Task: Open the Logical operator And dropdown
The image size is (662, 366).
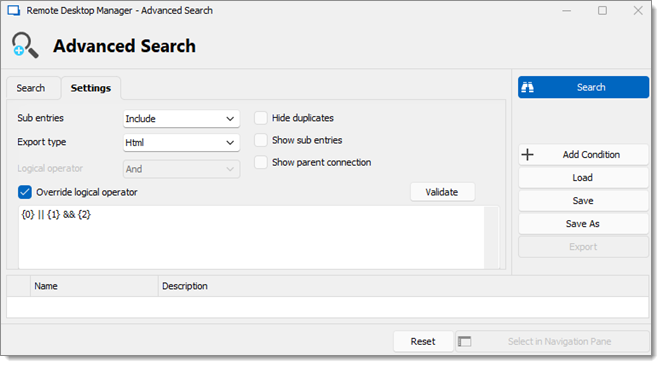Action: click(x=182, y=169)
